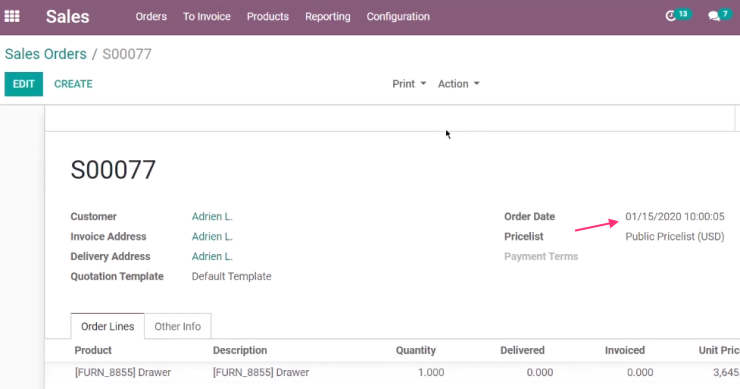Switch to the Other Info tab
The image size is (740, 389).
[x=177, y=326]
